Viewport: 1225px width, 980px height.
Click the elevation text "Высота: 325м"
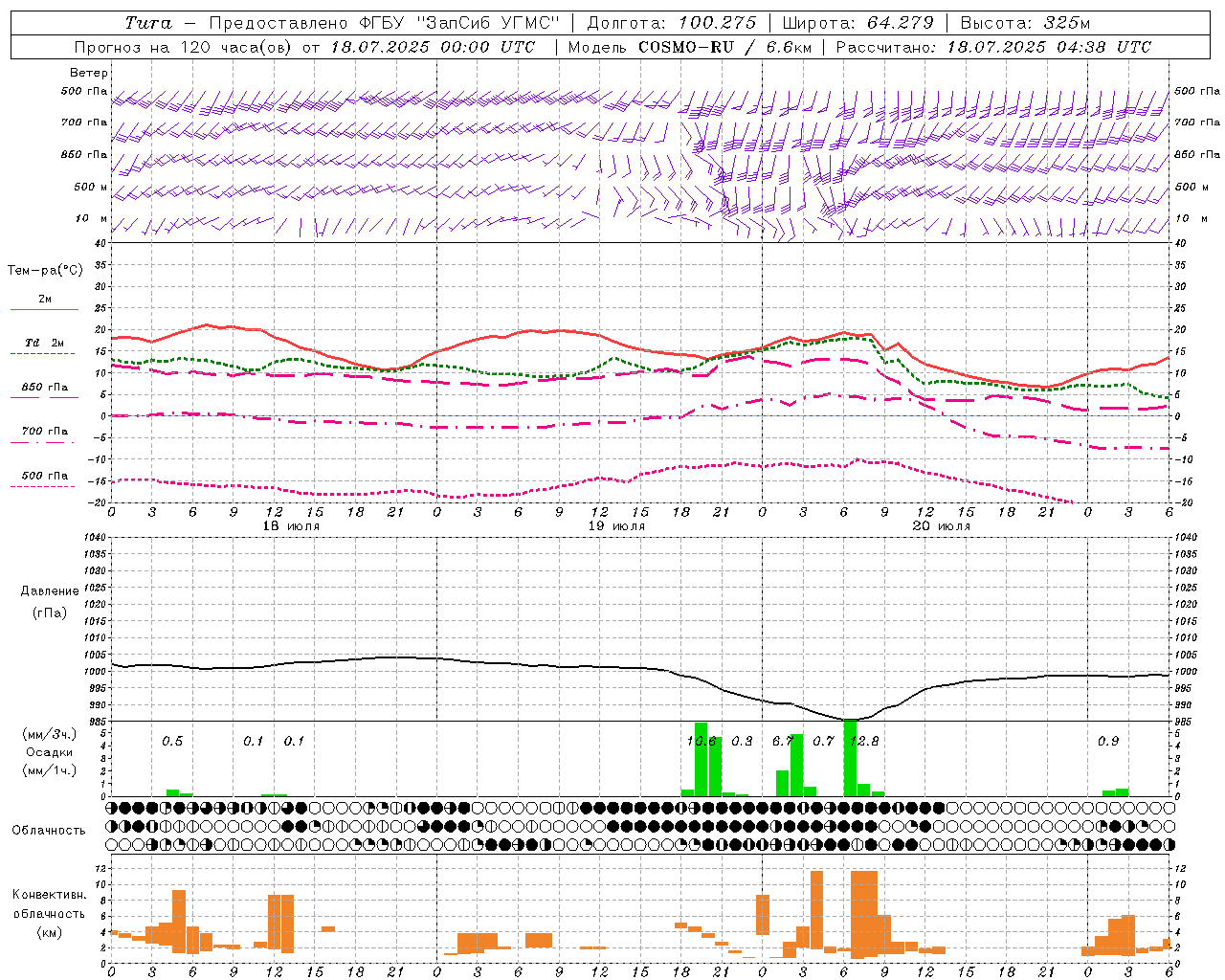1024,23
